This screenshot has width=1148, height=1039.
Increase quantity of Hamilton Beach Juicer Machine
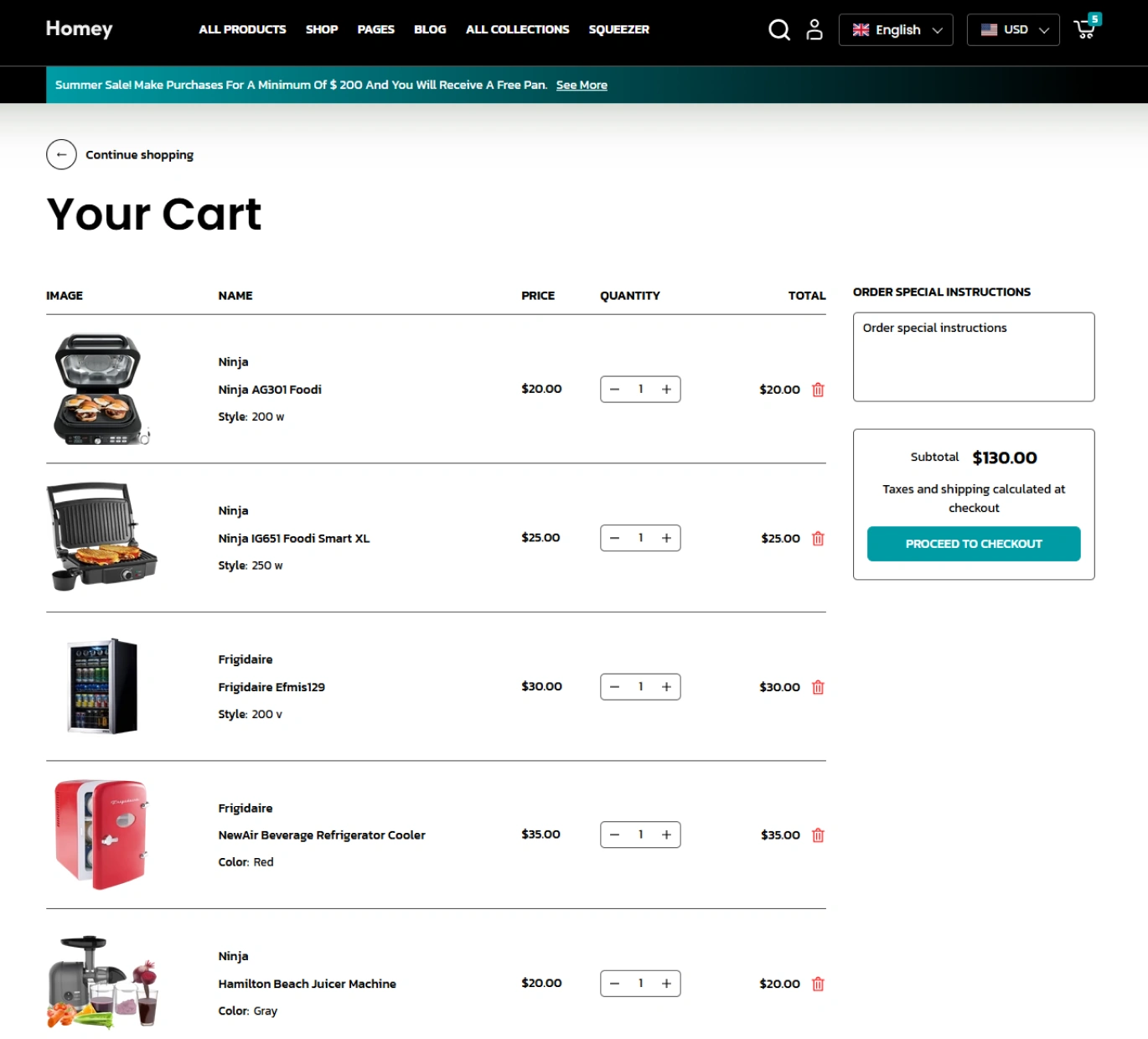[666, 984]
